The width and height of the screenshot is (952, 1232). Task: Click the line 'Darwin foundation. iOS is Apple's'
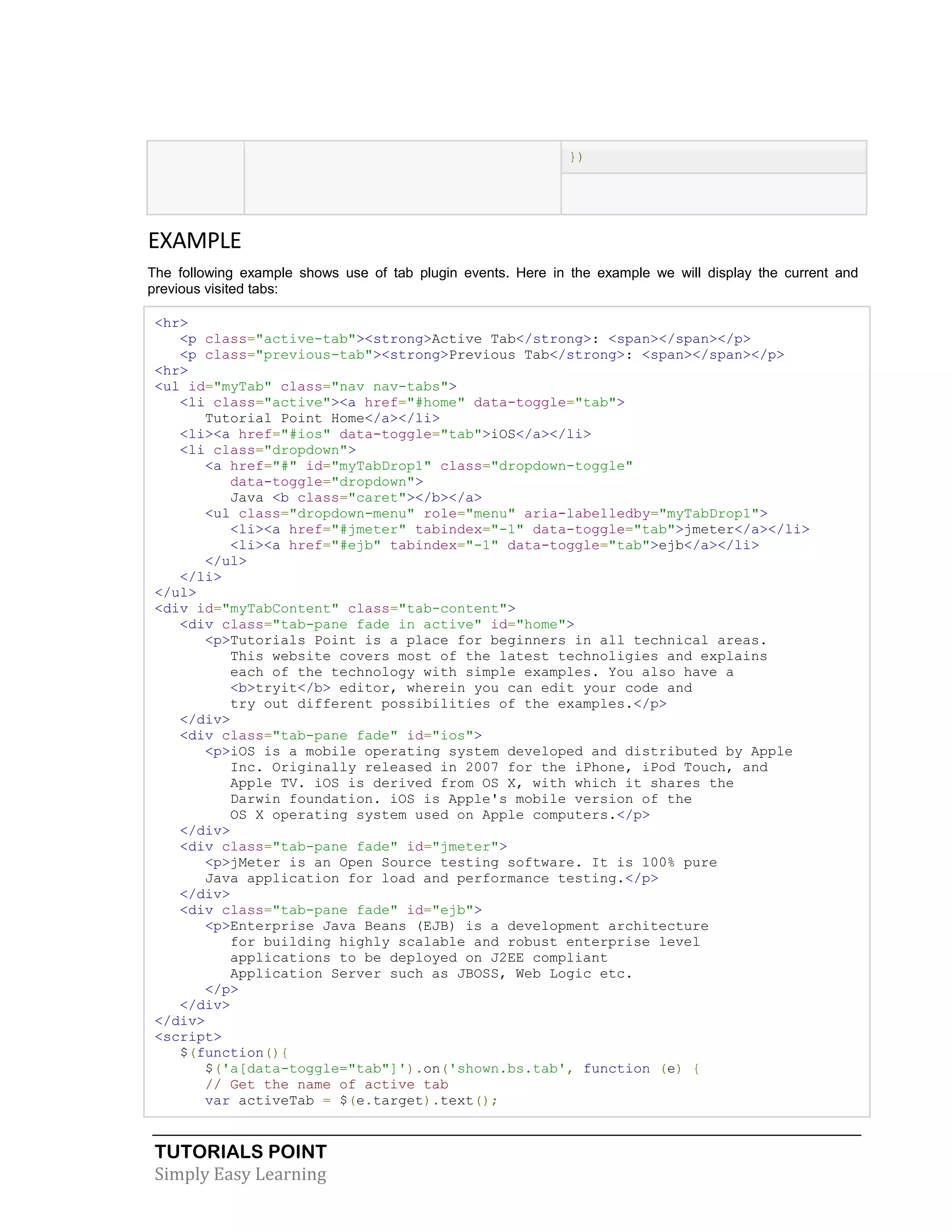point(461,799)
